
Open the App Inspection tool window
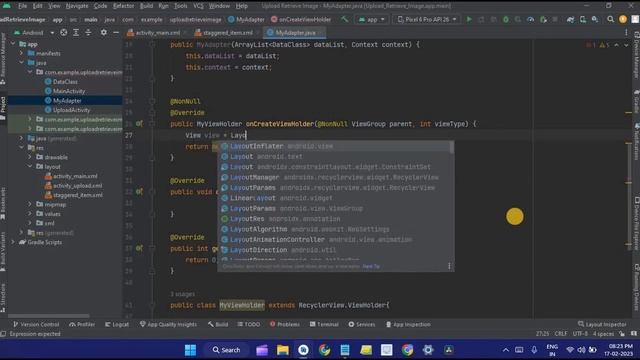[408, 324]
